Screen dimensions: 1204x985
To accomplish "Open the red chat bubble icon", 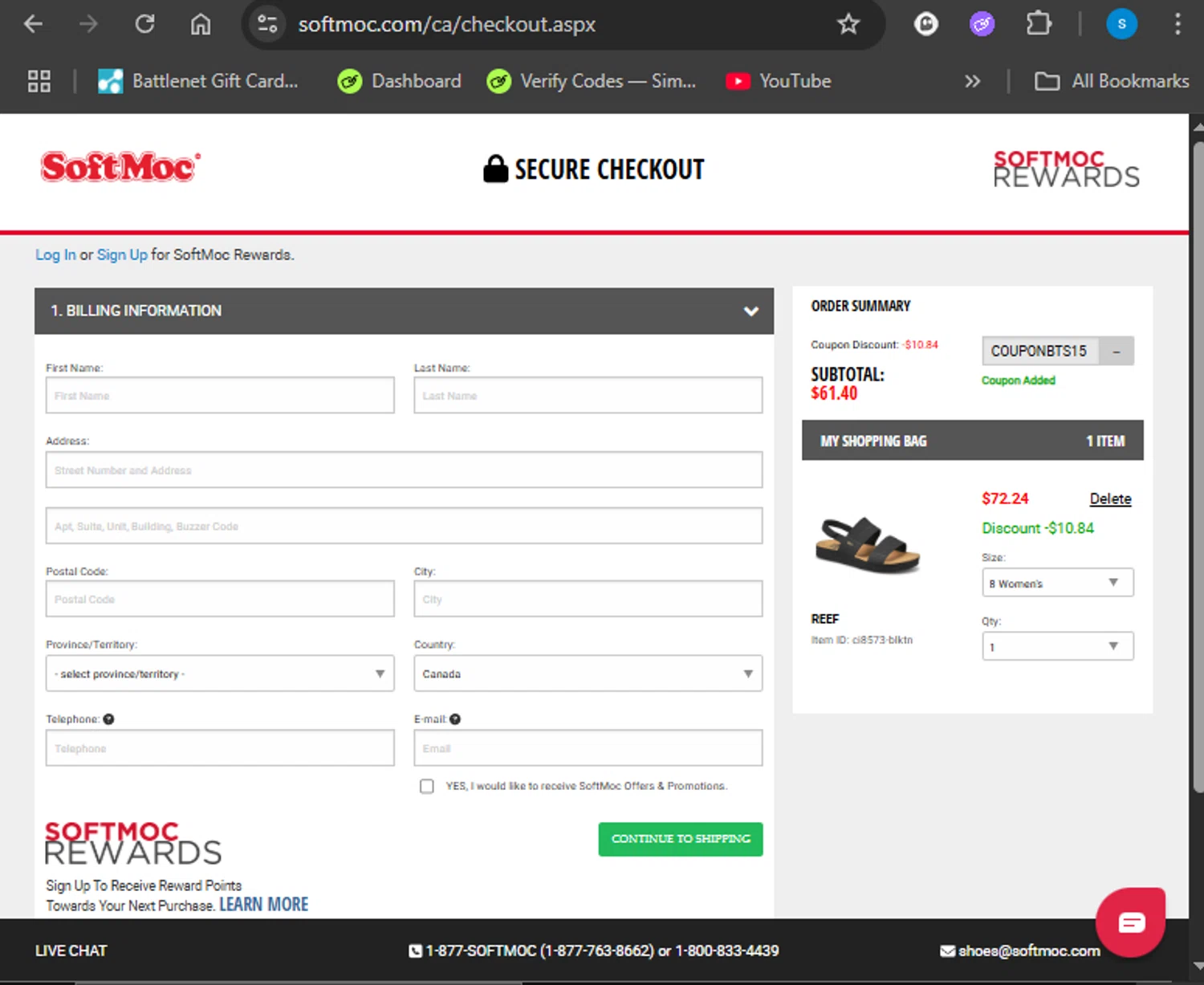I will [1131, 922].
